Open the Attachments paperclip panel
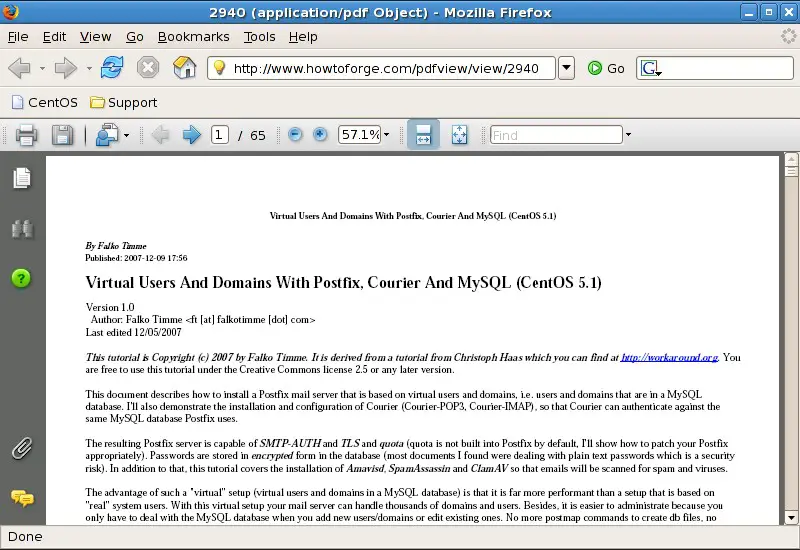The image size is (800, 550). point(22,448)
